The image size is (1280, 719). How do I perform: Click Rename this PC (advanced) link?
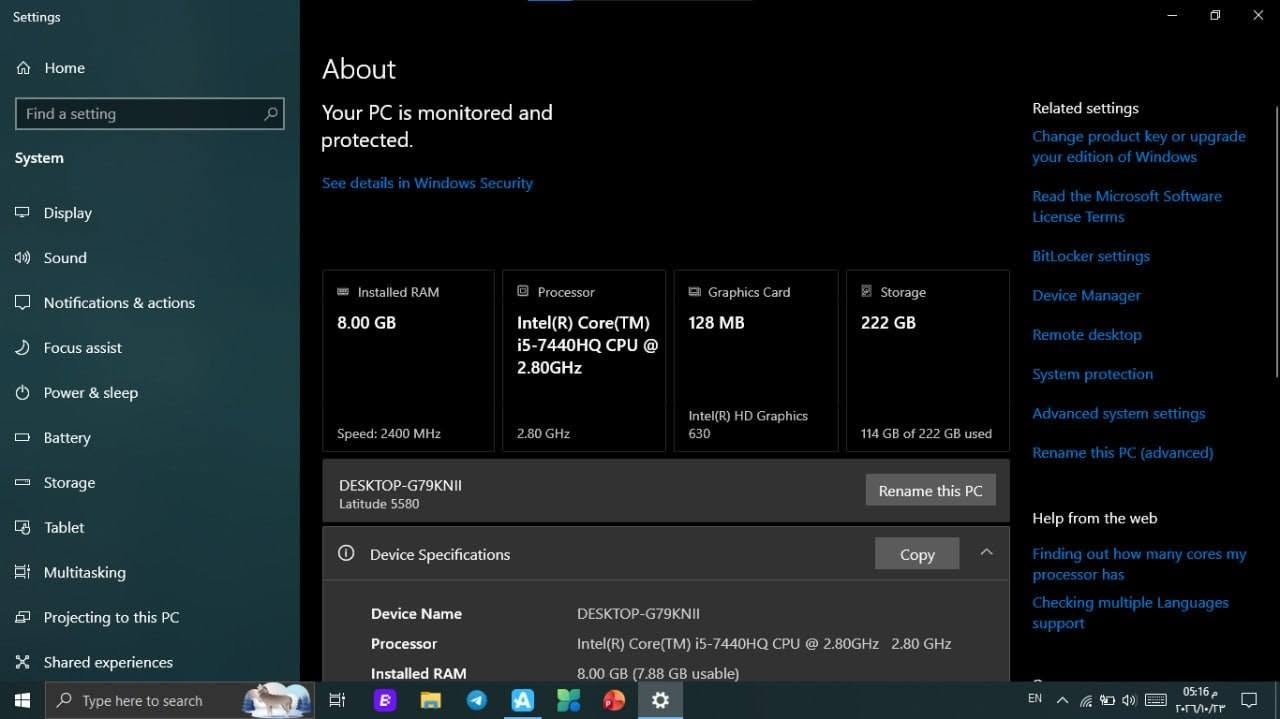click(x=1122, y=453)
